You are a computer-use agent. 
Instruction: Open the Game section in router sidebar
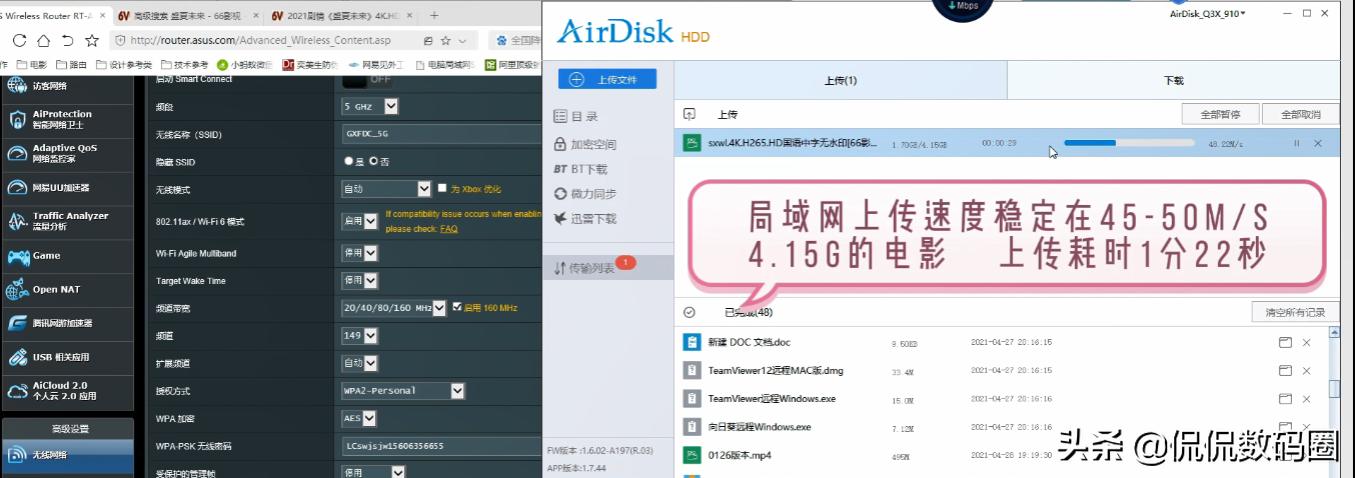(67, 256)
